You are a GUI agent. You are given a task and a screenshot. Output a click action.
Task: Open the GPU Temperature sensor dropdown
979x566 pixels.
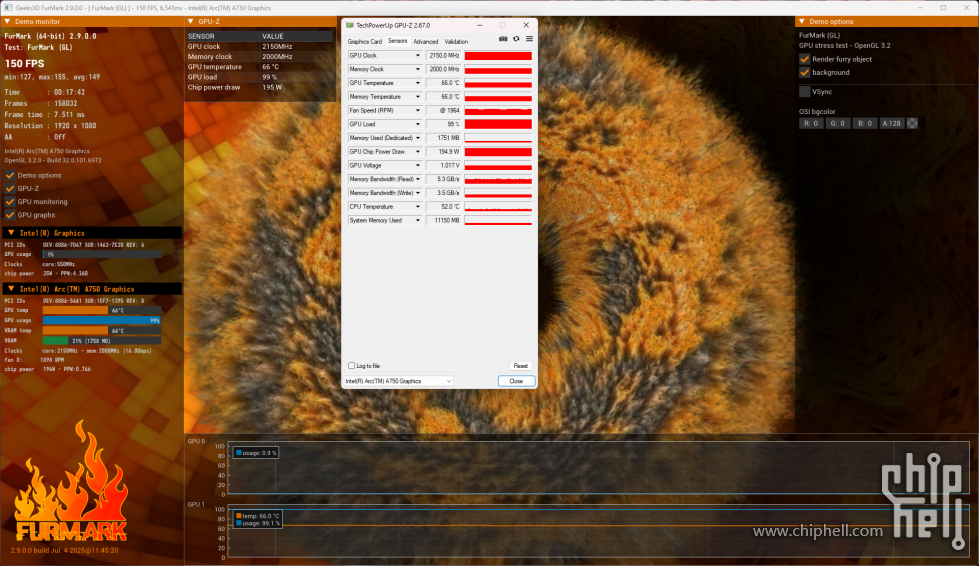coord(418,83)
